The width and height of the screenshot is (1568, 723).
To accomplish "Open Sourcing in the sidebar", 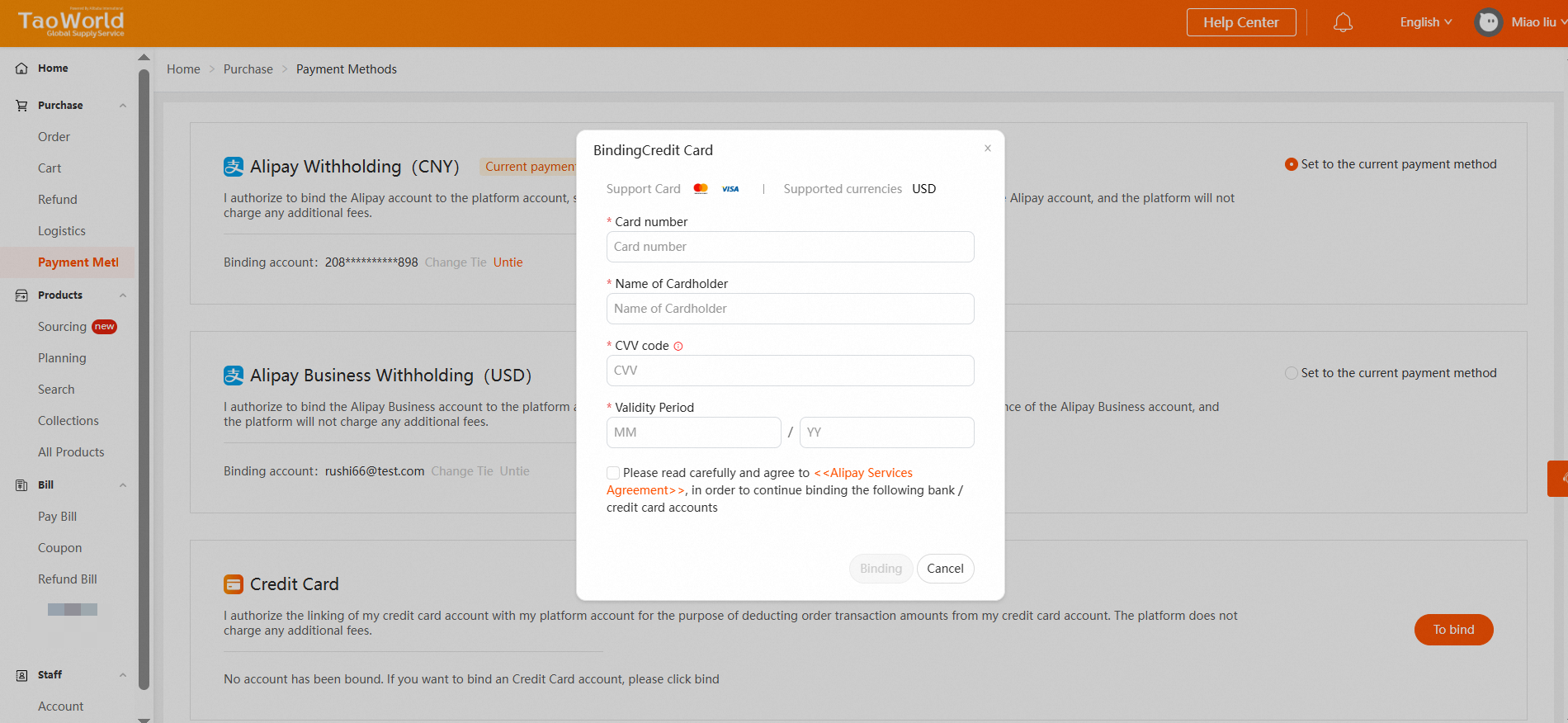I will 62,327.
